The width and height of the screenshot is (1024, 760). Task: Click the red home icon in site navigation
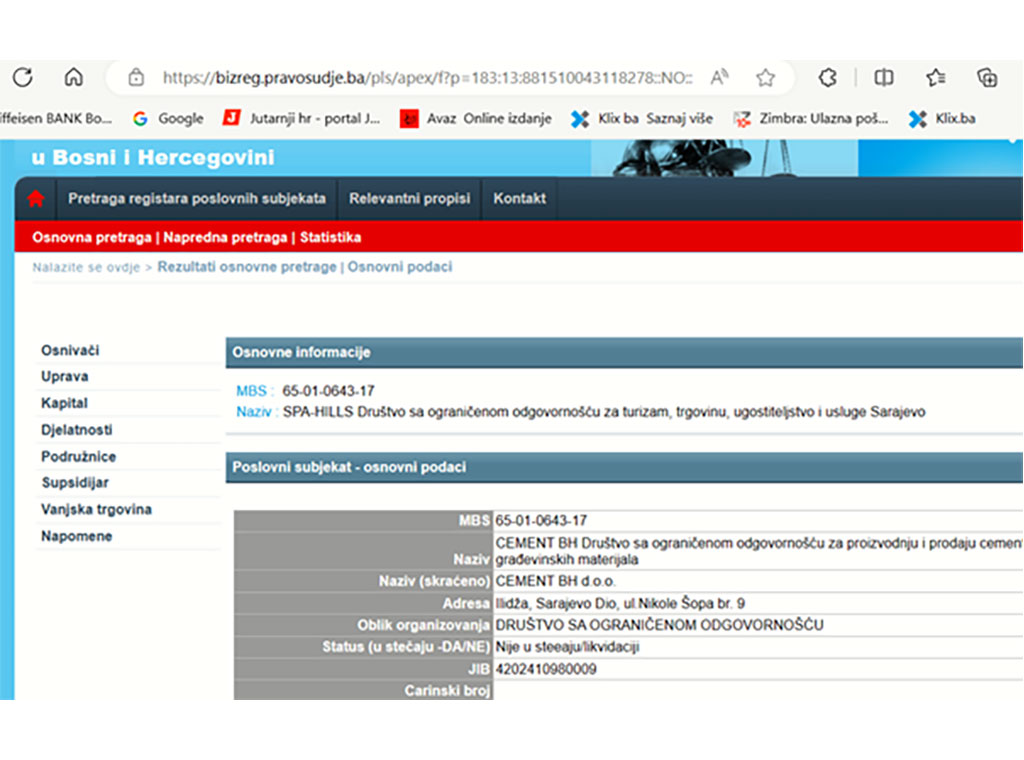[36, 199]
